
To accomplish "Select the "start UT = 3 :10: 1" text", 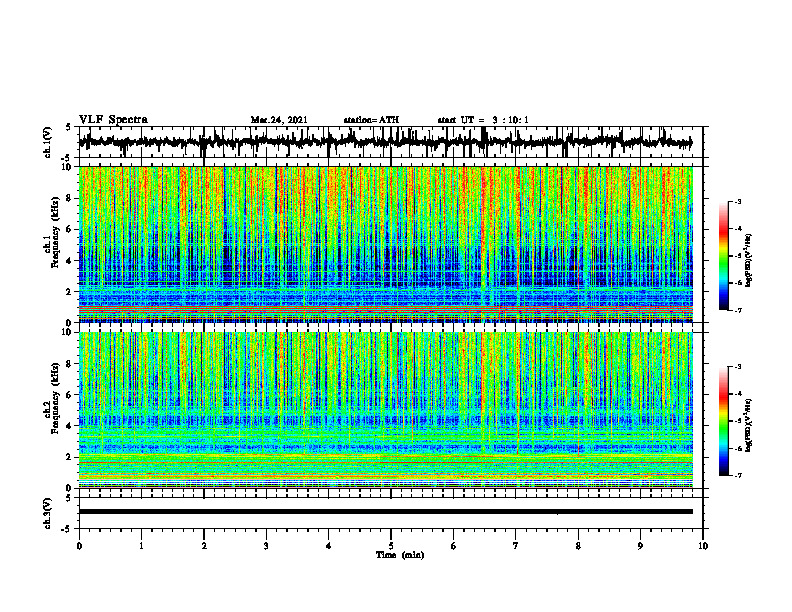I will (483, 120).
